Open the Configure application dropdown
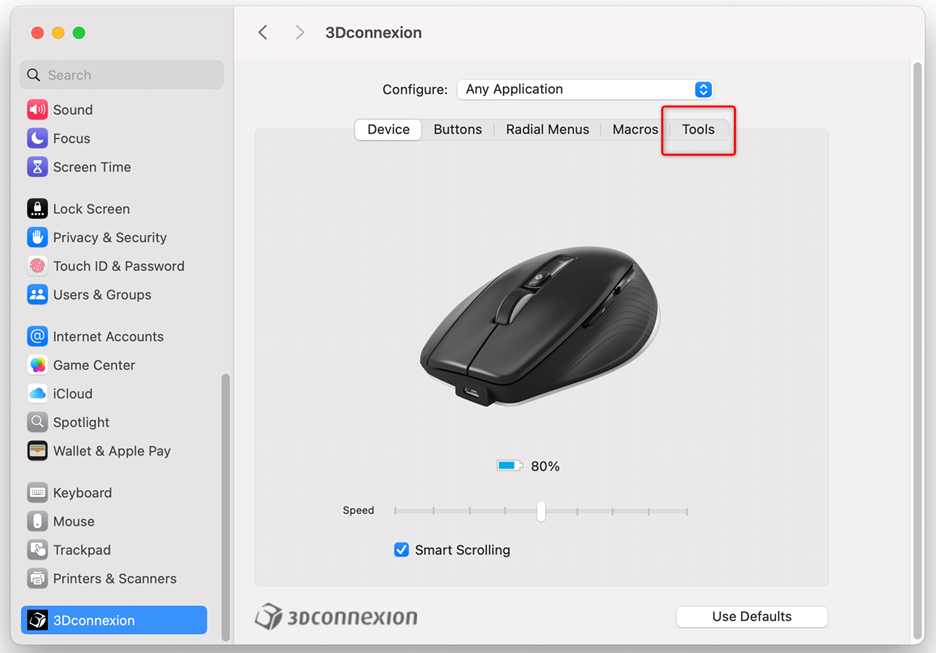Screen dimensions: 936x653 click(x=585, y=90)
